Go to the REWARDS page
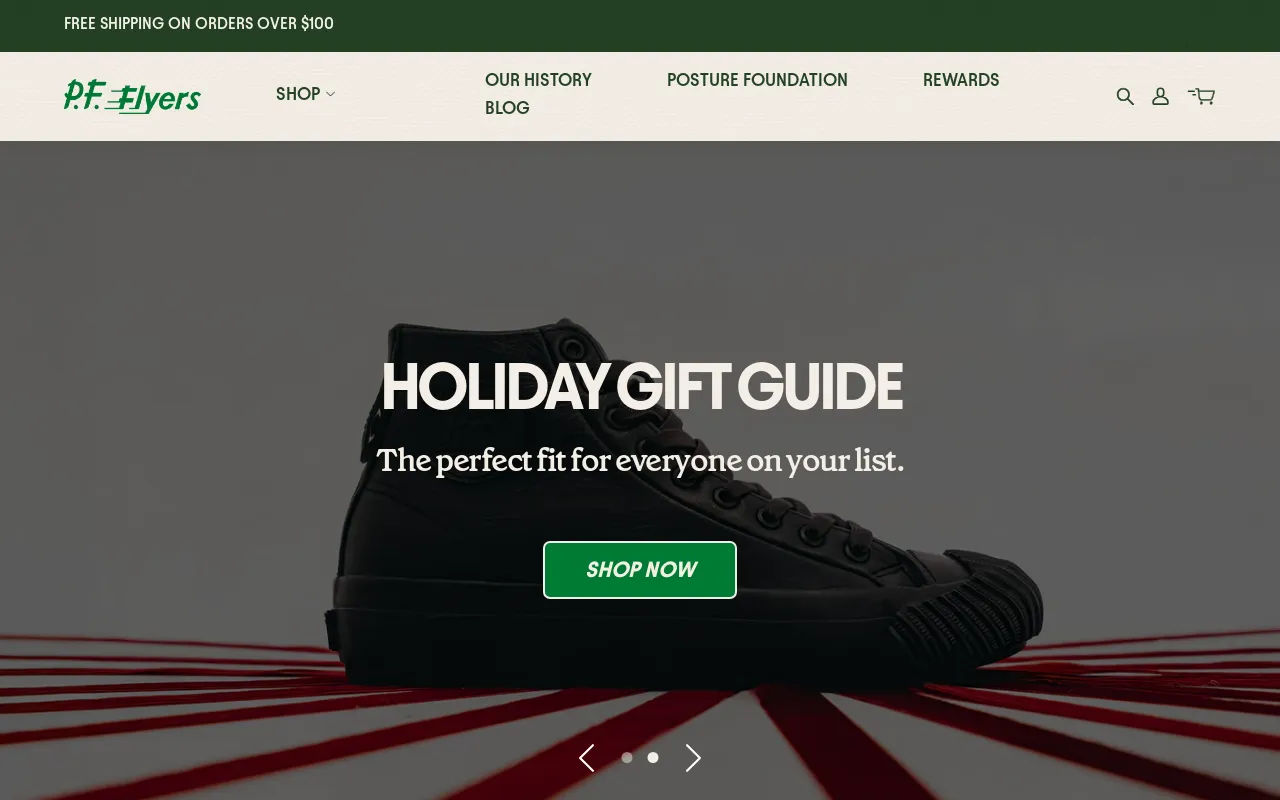1280x800 pixels. point(961,80)
